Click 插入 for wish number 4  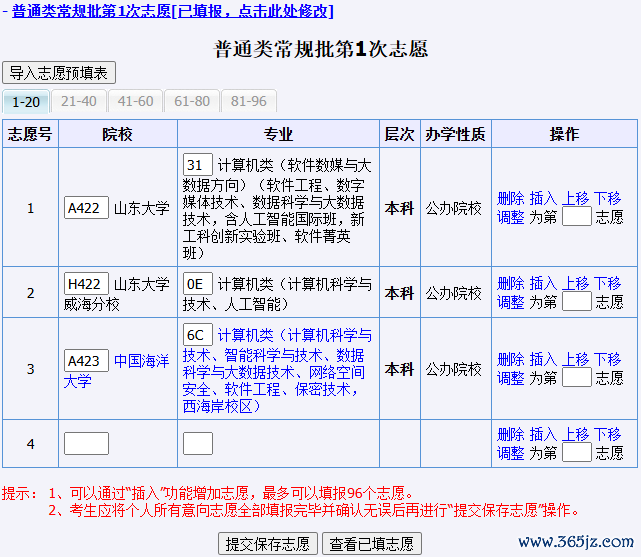543,434
